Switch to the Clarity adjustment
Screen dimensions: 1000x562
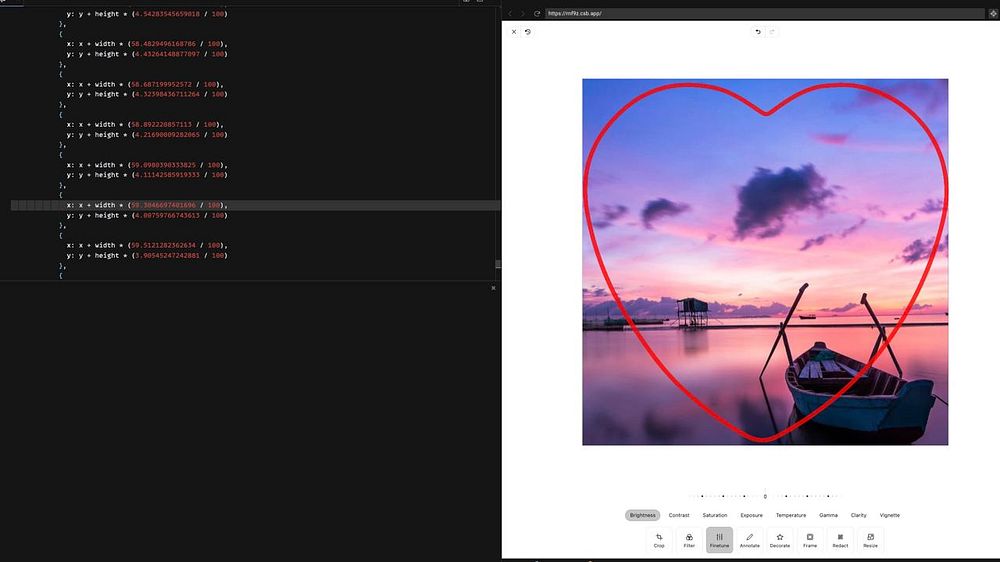[858, 515]
